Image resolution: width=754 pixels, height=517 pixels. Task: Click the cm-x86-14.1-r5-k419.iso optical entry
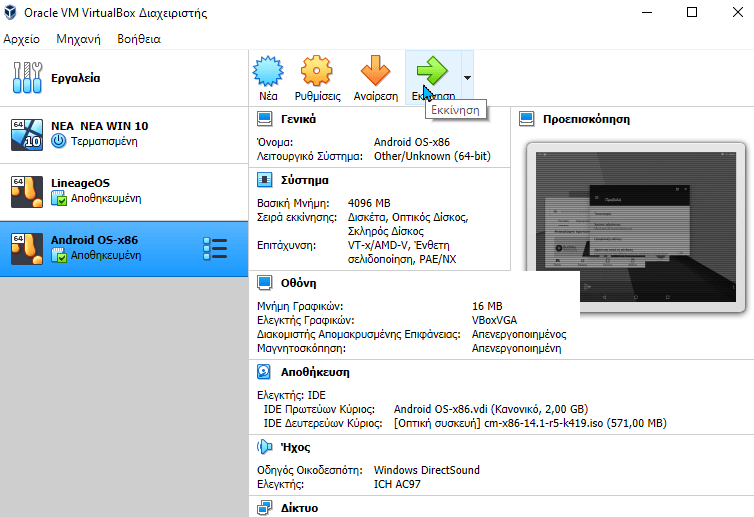[x=530, y=423]
